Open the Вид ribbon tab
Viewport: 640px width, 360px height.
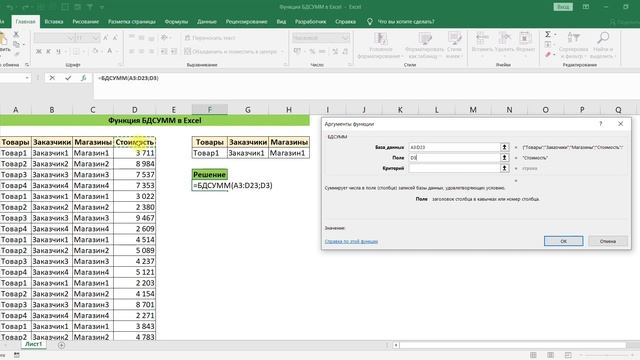pos(281,22)
